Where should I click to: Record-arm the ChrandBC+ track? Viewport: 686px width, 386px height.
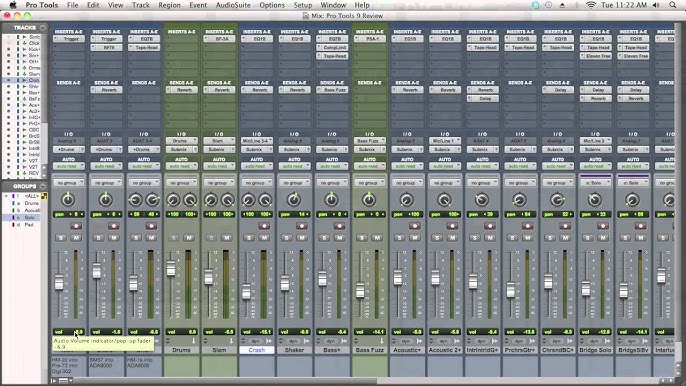pos(565,226)
